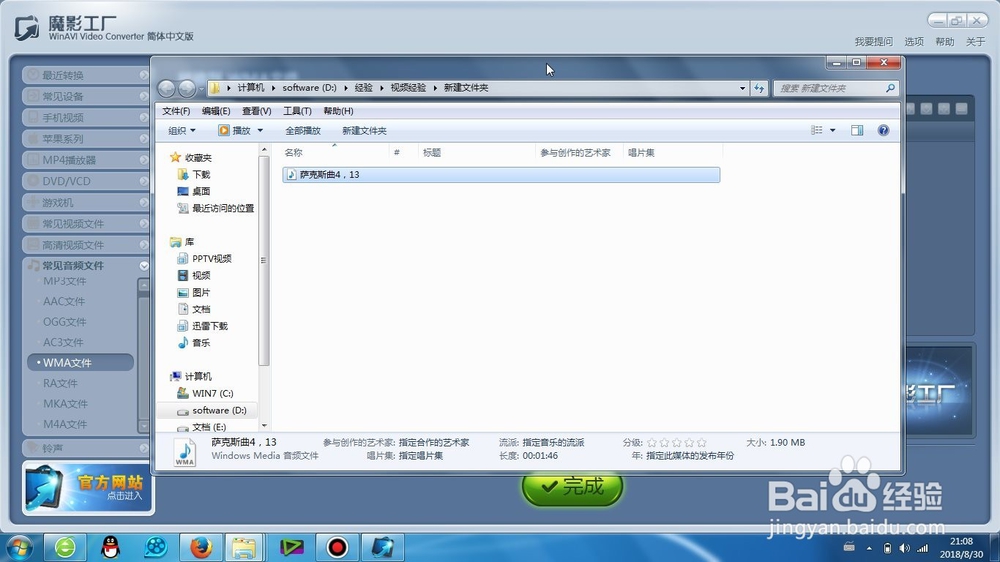The height and width of the screenshot is (562, 1000).
Task: Open Firefox from the taskbar
Action: (x=200, y=547)
